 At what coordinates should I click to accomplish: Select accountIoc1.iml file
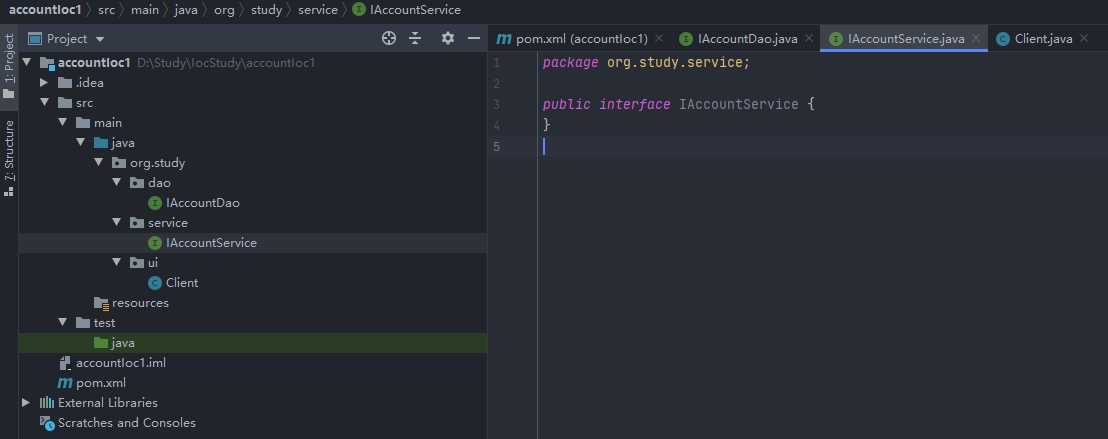tap(121, 363)
